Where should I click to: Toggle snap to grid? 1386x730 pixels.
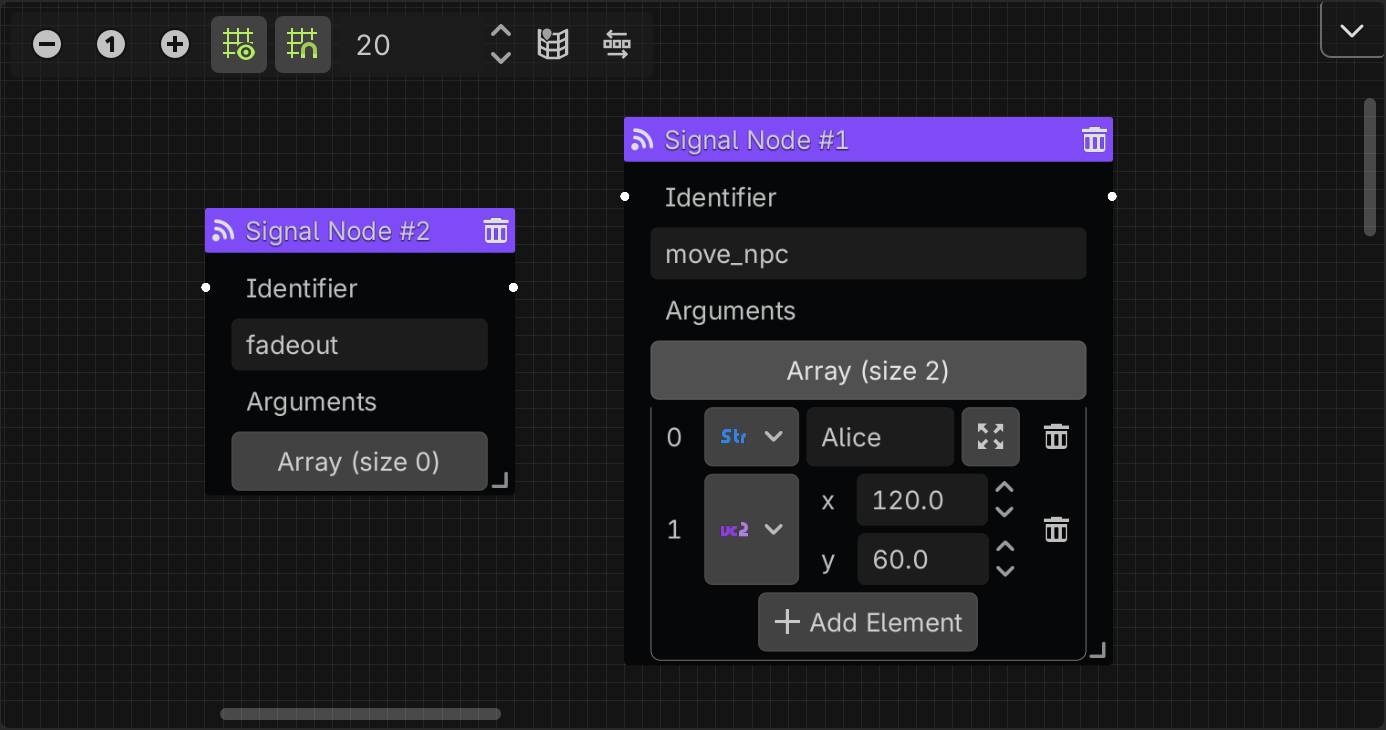click(x=303, y=44)
